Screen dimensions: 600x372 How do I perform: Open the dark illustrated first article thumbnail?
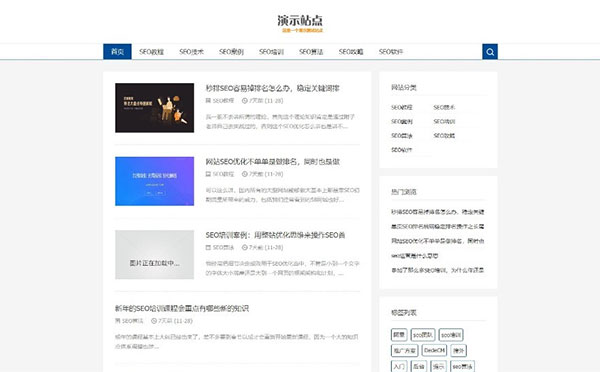click(155, 108)
